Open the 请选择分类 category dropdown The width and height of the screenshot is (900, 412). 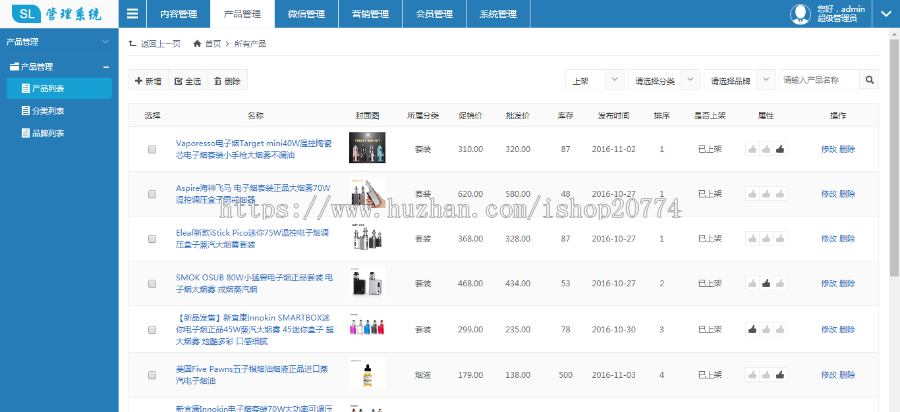(663, 80)
